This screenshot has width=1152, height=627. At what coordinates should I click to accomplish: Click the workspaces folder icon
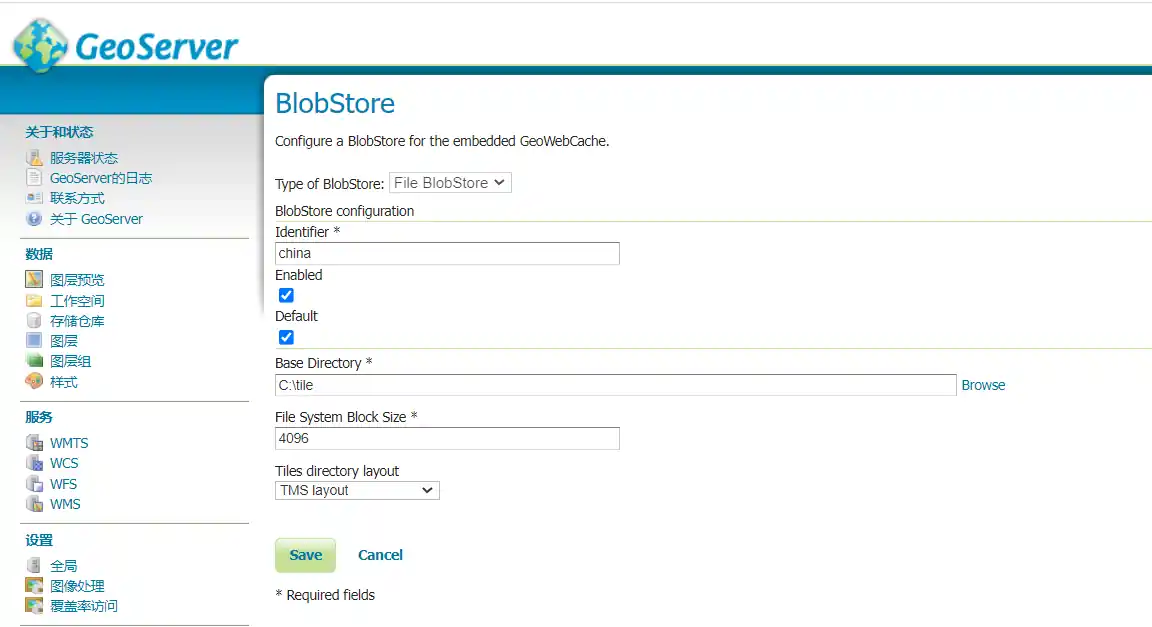[x=34, y=301]
